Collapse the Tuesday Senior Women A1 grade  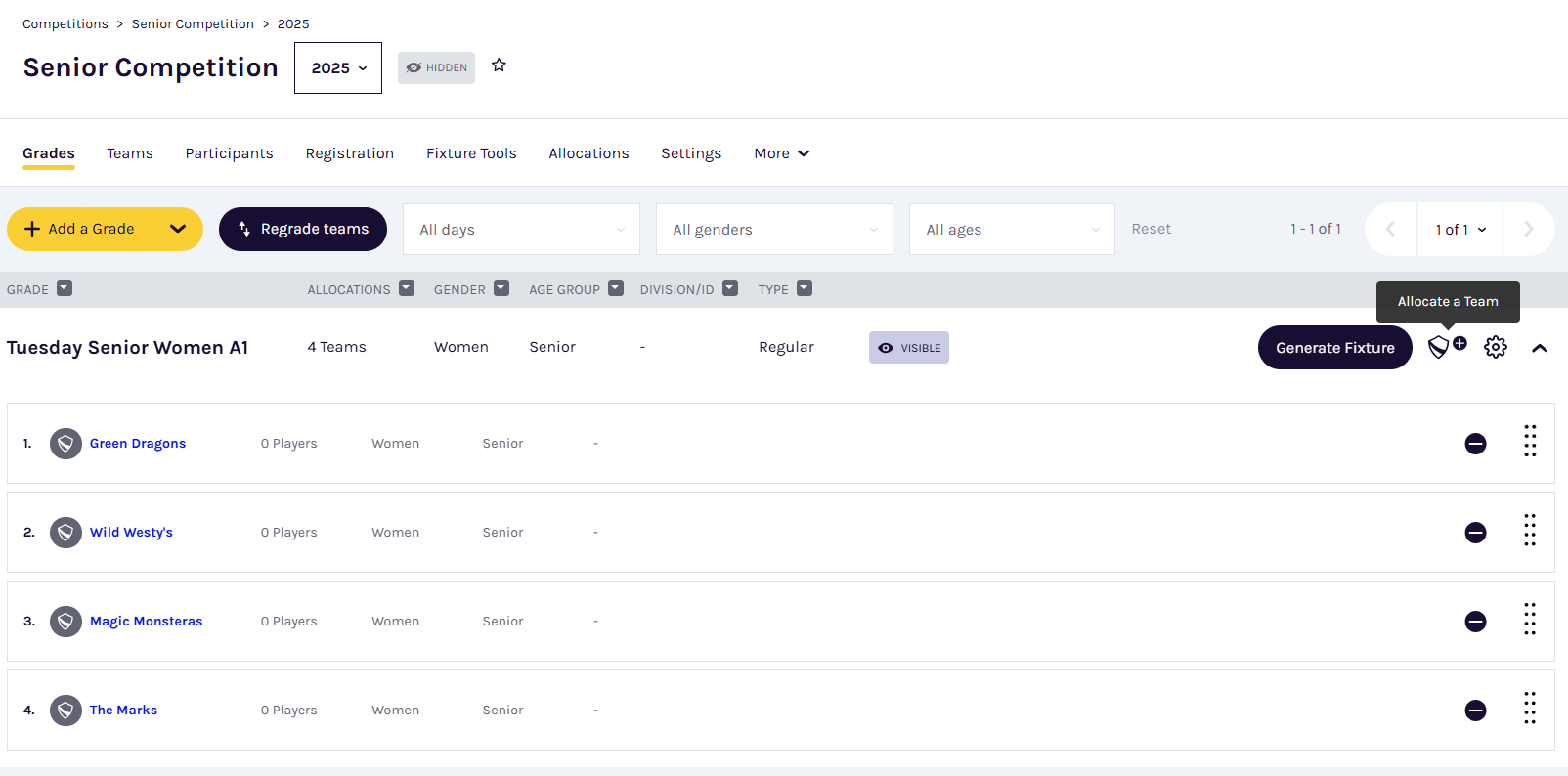click(1539, 348)
